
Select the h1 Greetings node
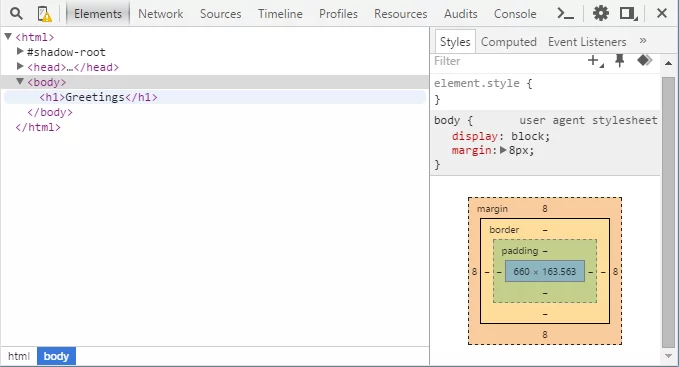98,97
